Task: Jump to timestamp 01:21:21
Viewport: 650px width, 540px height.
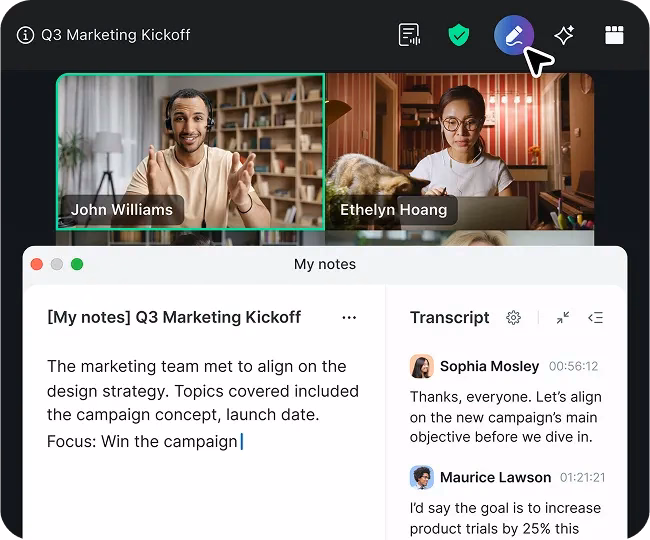Action: tap(582, 478)
